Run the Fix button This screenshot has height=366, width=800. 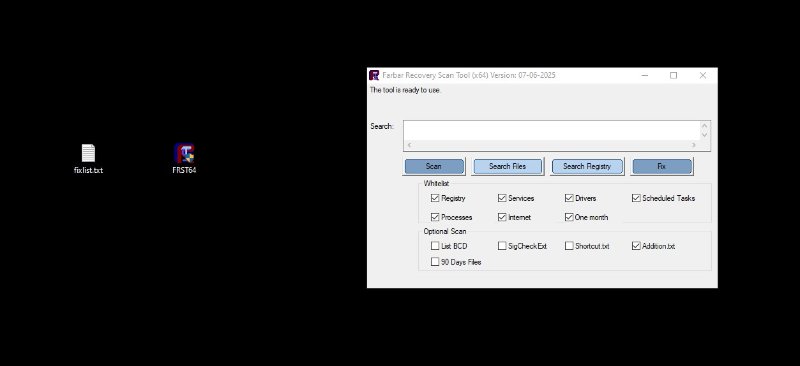[662, 166]
